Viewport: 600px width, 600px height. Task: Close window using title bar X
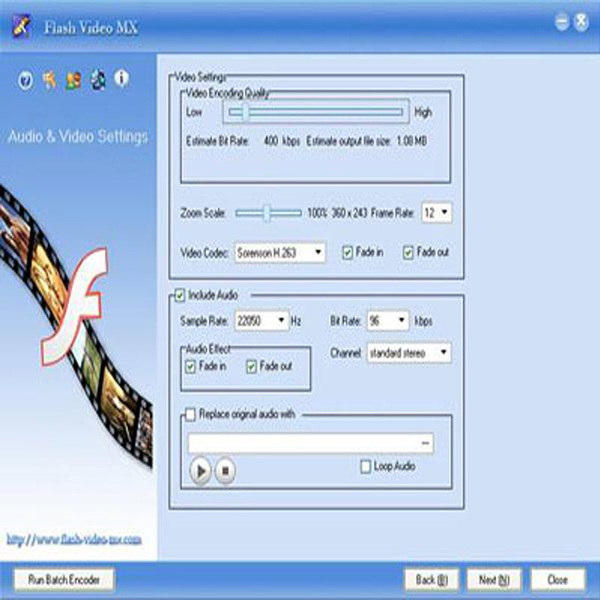581,22
